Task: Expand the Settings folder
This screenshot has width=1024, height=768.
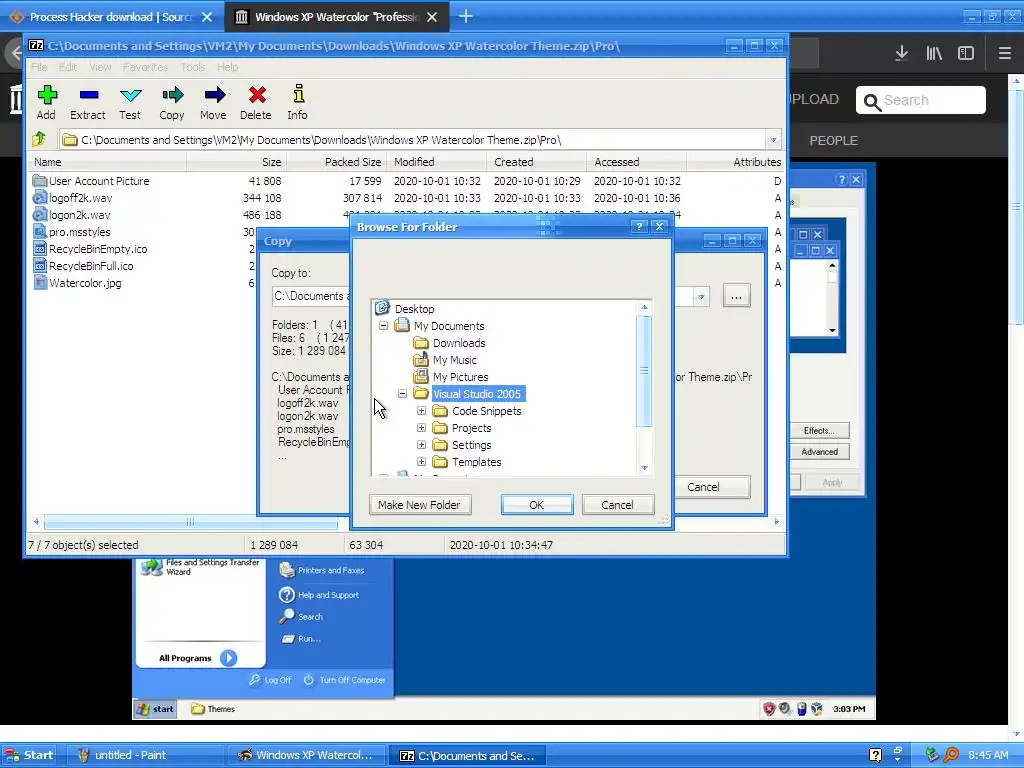Action: (x=421, y=444)
